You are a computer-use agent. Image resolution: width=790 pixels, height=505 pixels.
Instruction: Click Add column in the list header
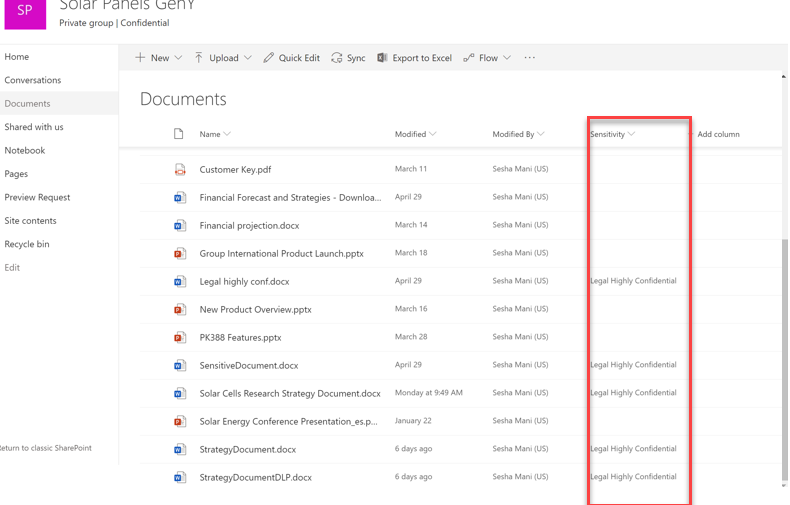(x=718, y=134)
